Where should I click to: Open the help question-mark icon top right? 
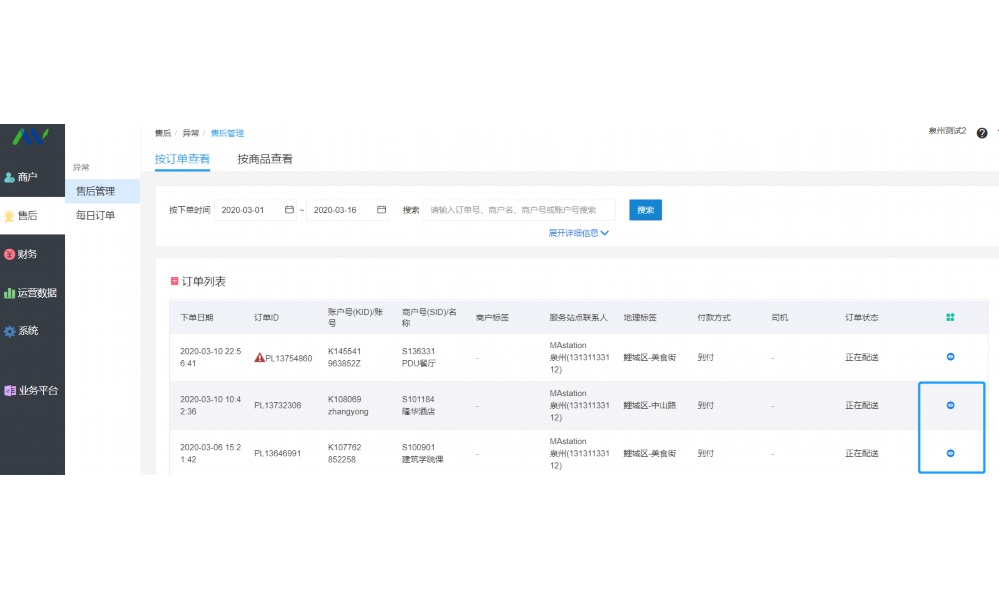click(983, 132)
